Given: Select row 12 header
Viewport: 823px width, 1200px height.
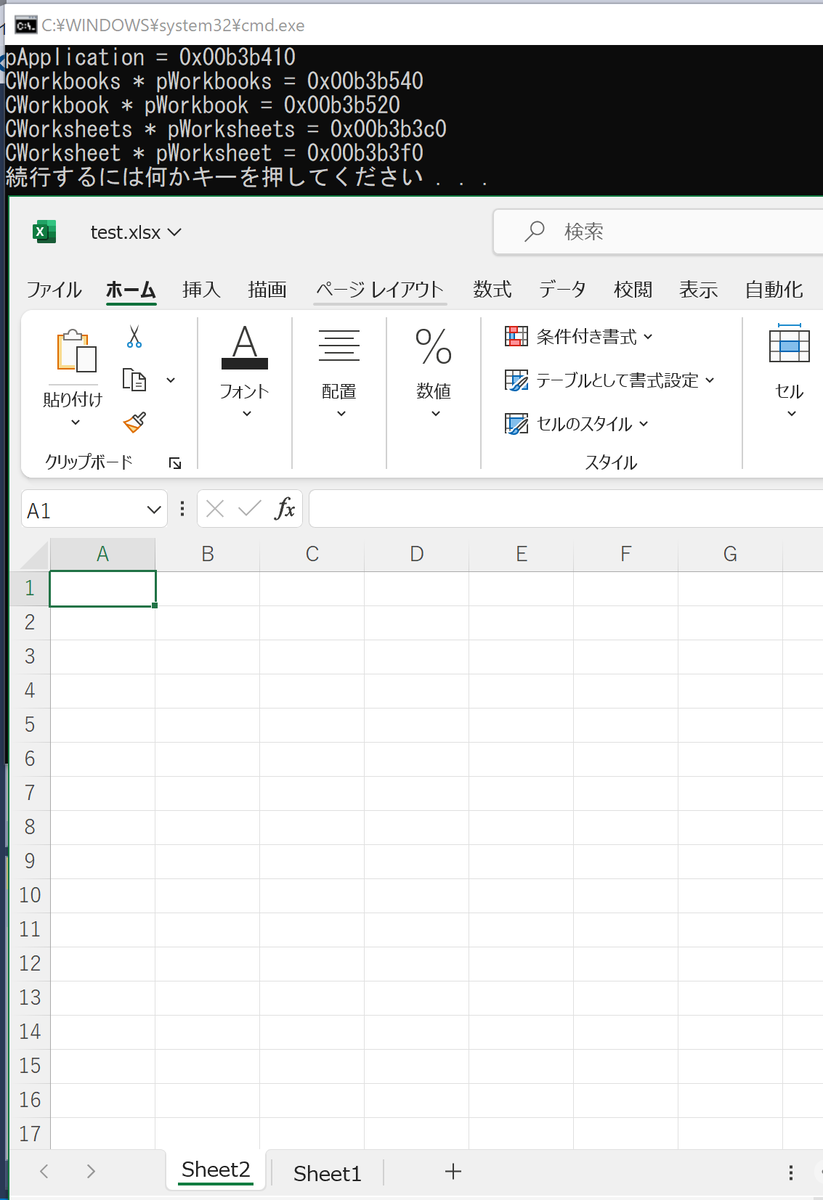Looking at the screenshot, I should [30, 963].
